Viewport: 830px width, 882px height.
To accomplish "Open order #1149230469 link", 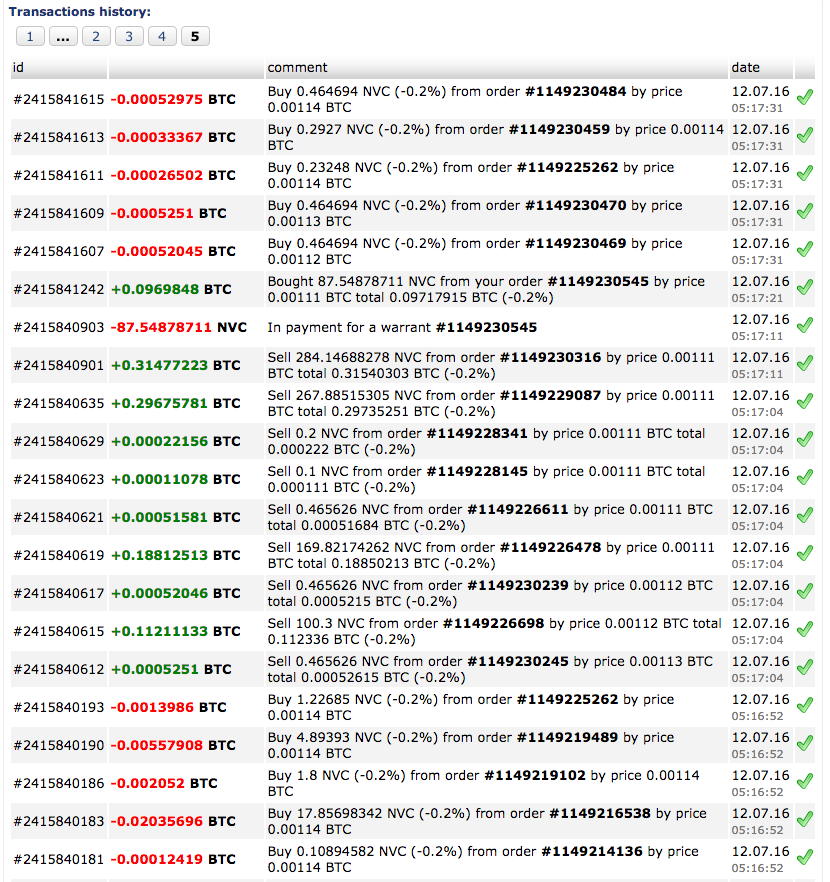I will (575, 244).
